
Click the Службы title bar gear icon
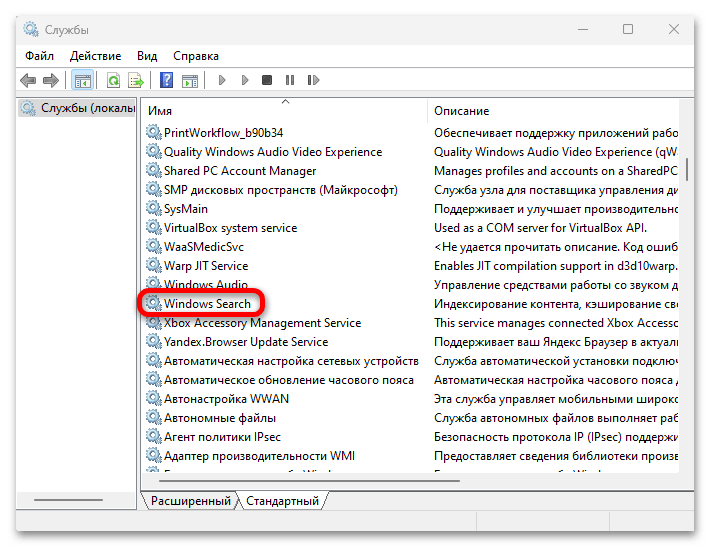click(31, 29)
